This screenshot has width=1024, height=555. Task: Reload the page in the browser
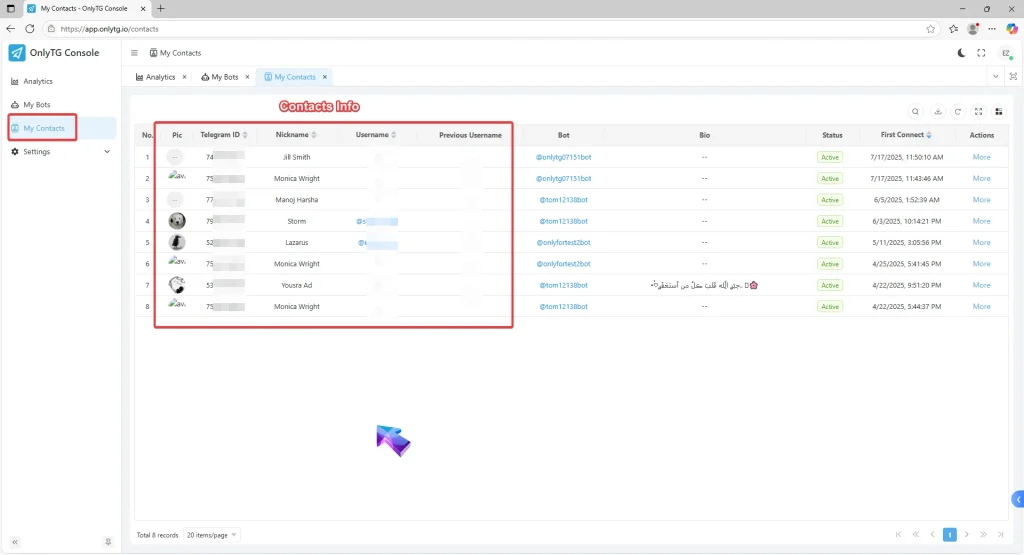[29, 29]
